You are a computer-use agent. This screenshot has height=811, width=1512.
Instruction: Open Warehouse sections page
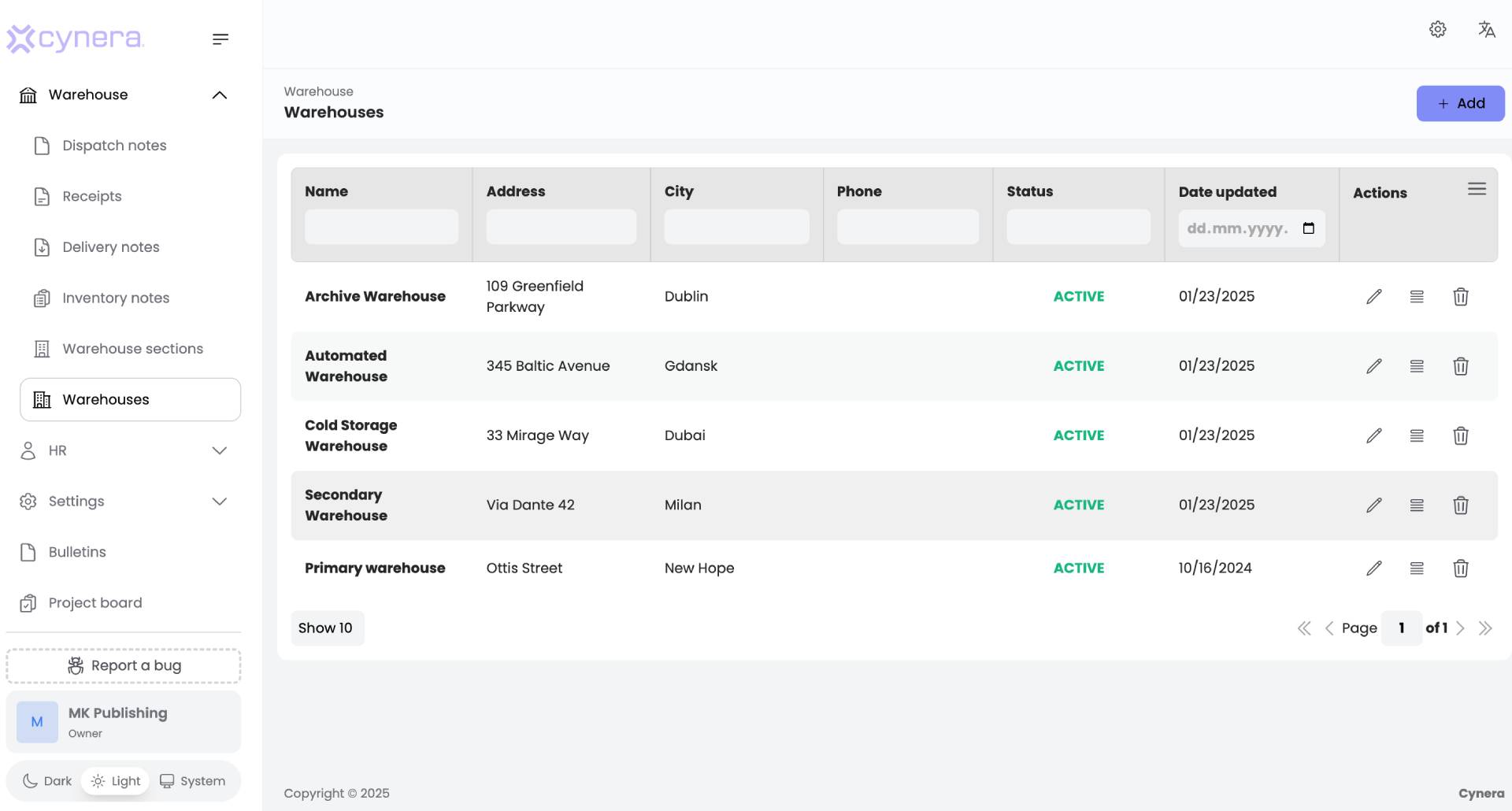point(130,349)
